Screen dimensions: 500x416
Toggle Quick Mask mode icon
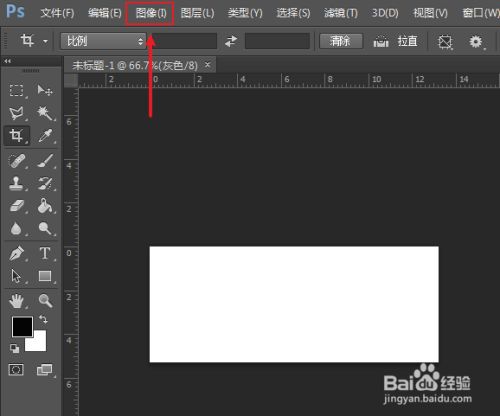pos(16,369)
